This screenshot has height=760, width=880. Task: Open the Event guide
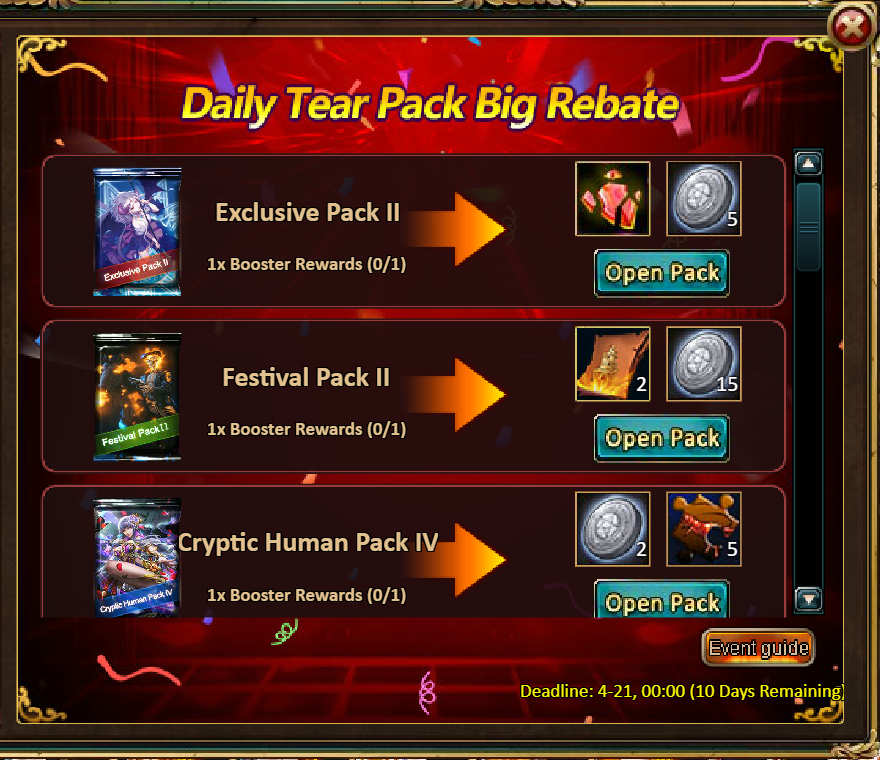click(x=758, y=648)
